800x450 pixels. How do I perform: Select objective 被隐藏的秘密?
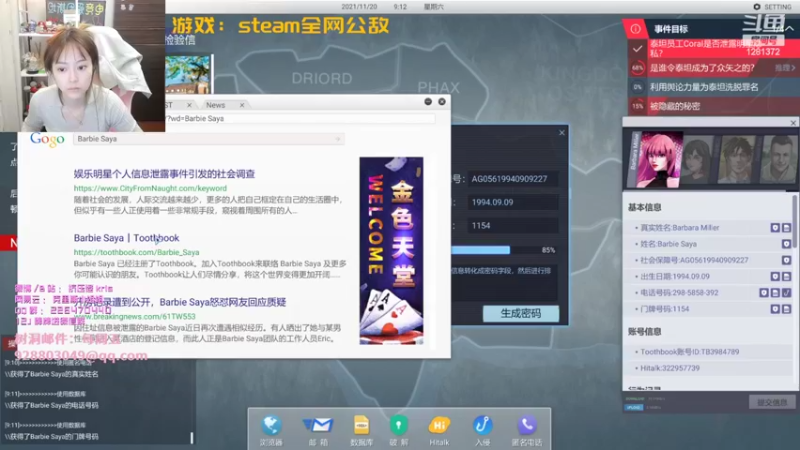tap(714, 106)
